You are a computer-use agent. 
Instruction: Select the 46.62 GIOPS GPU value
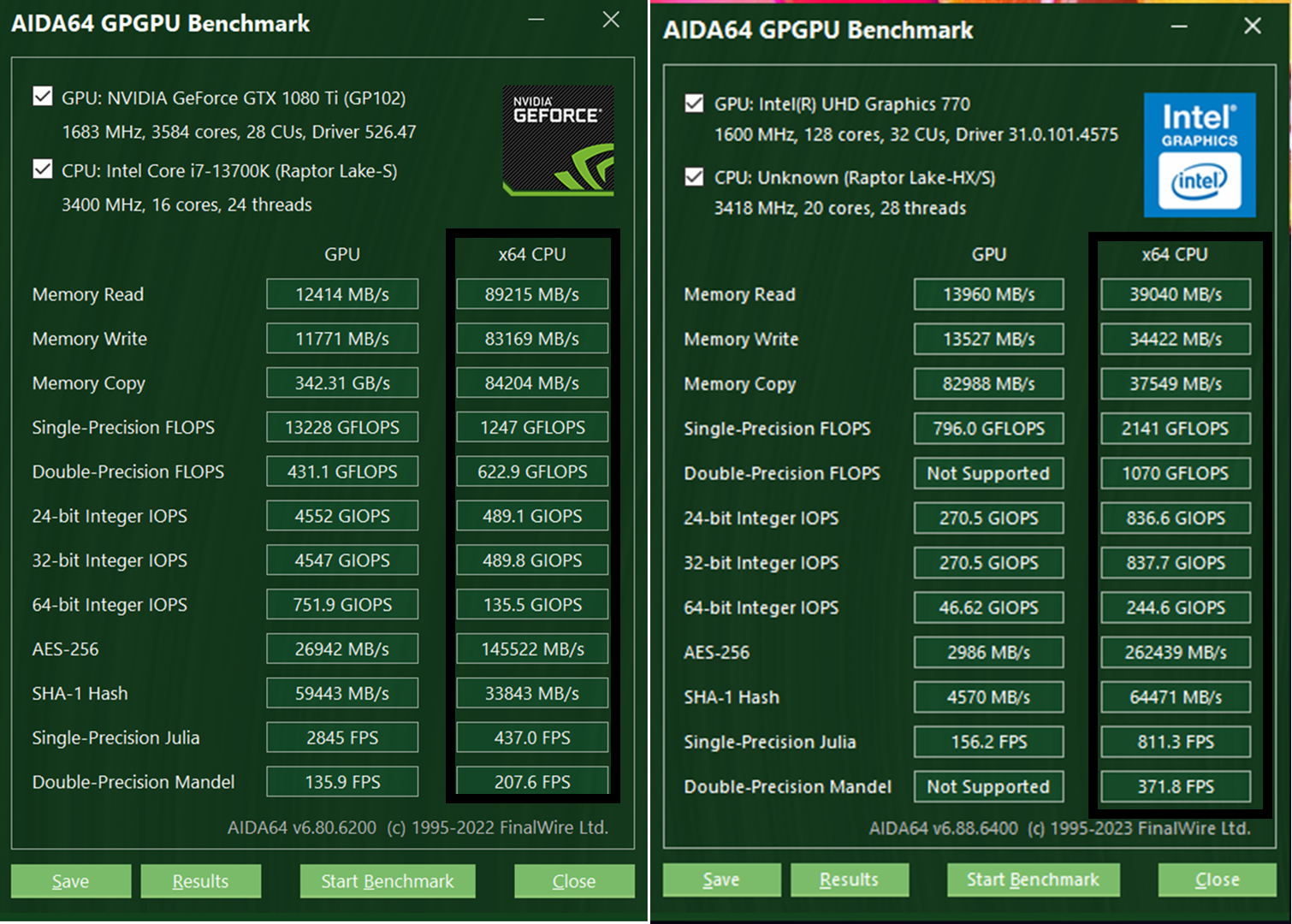coord(989,607)
